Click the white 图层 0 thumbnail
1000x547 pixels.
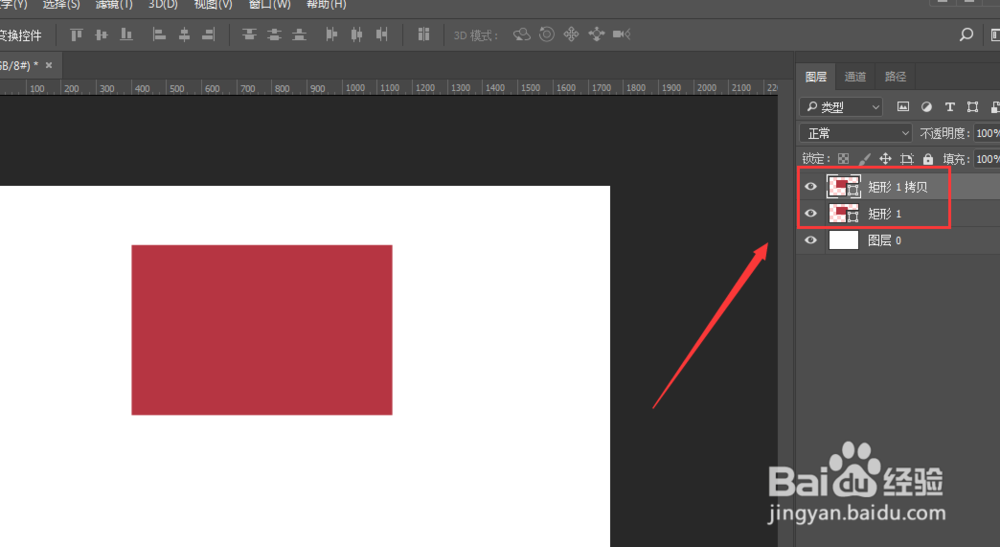(843, 240)
